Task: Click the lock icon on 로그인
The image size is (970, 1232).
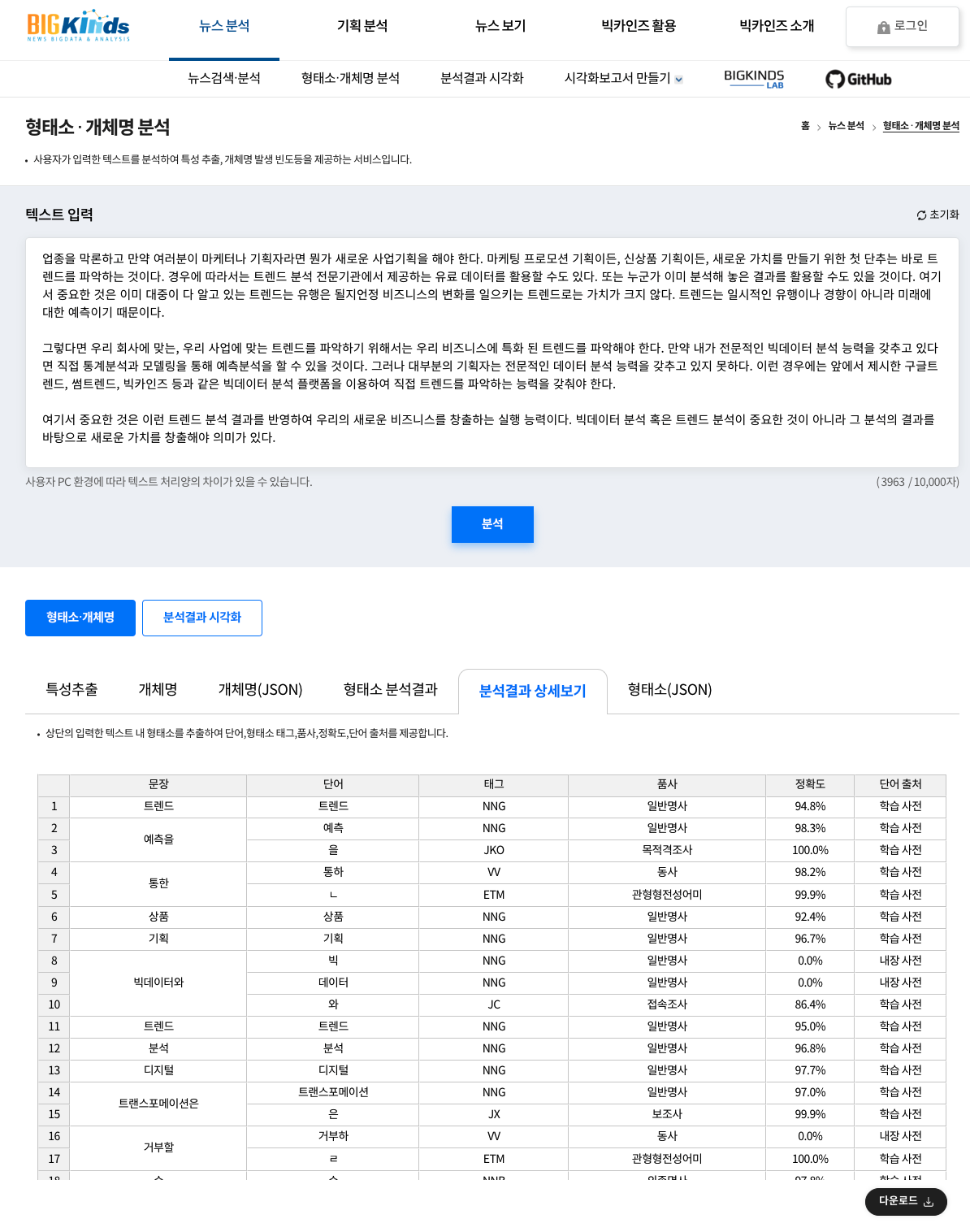Action: tap(883, 26)
